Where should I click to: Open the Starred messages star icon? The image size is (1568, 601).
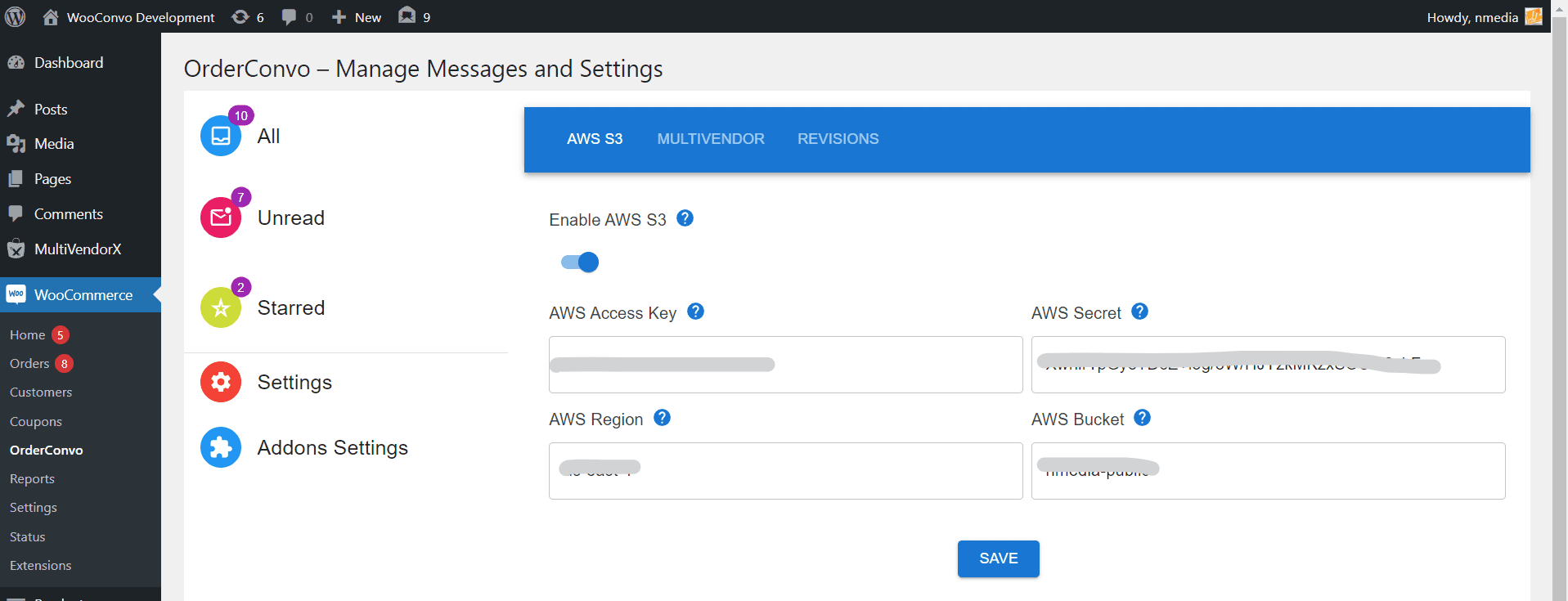[221, 307]
